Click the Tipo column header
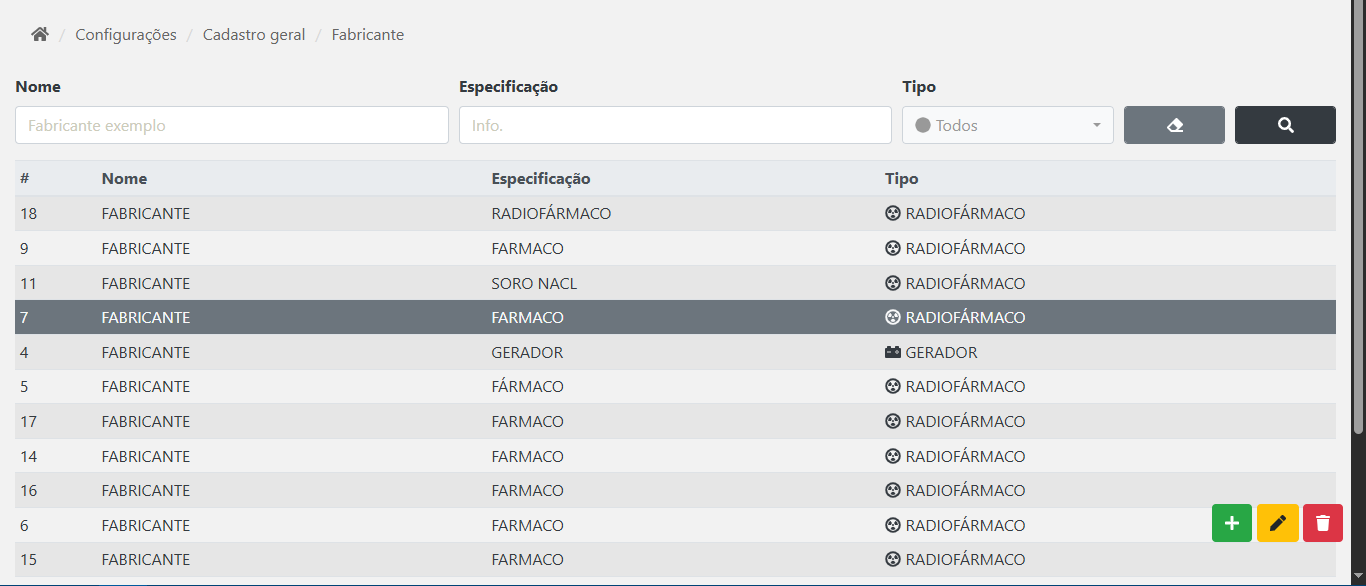This screenshot has width=1366, height=586. tap(901, 179)
